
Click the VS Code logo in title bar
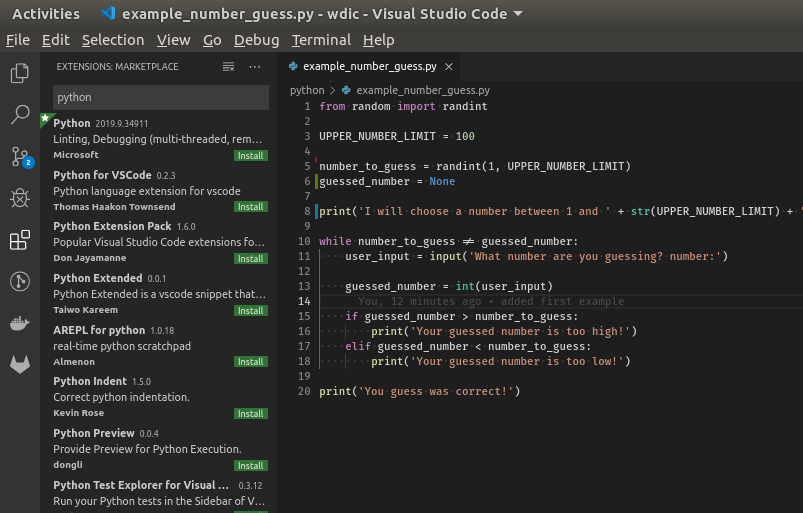108,14
